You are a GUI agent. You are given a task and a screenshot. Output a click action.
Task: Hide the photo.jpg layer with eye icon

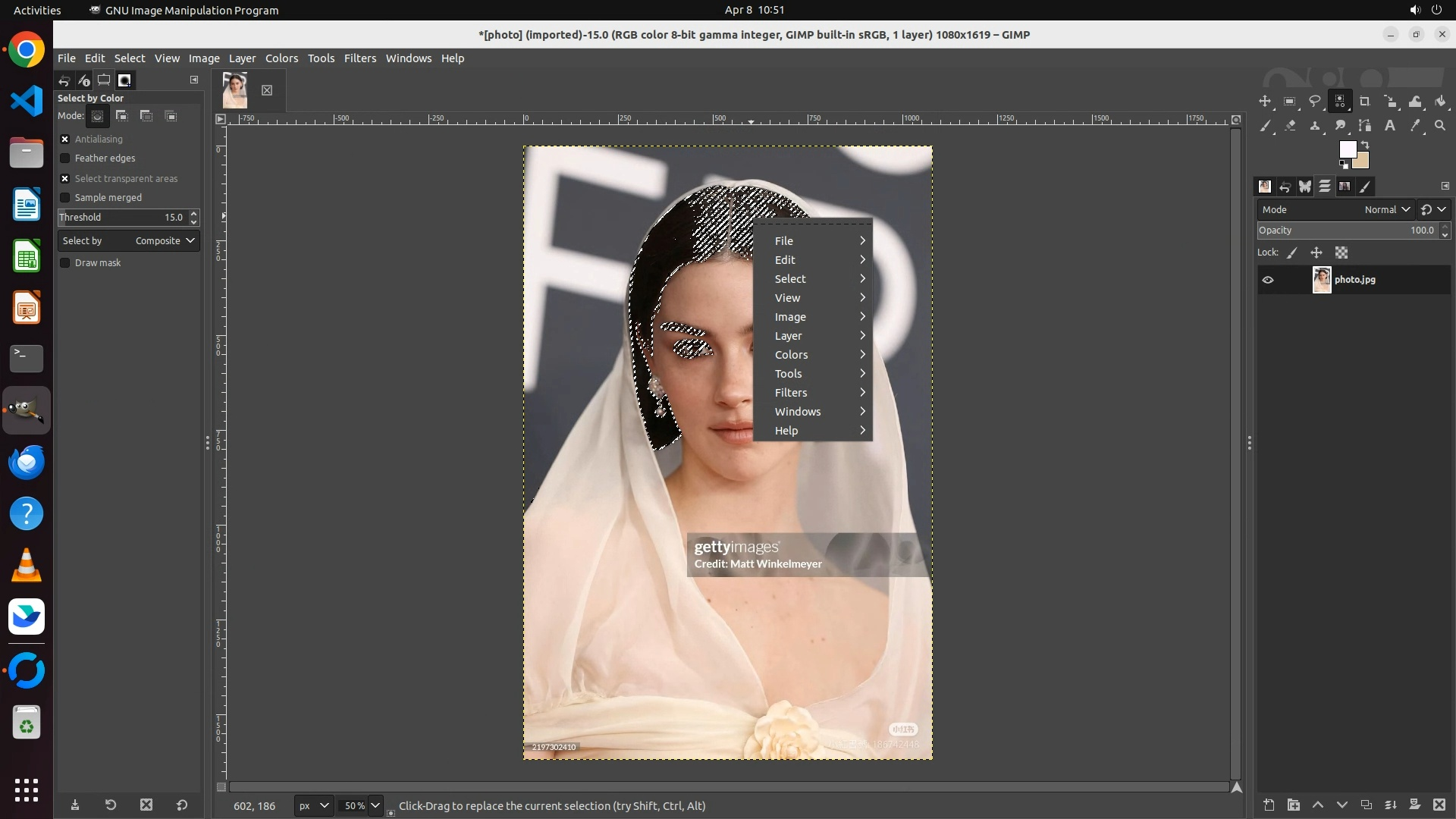(x=1268, y=280)
